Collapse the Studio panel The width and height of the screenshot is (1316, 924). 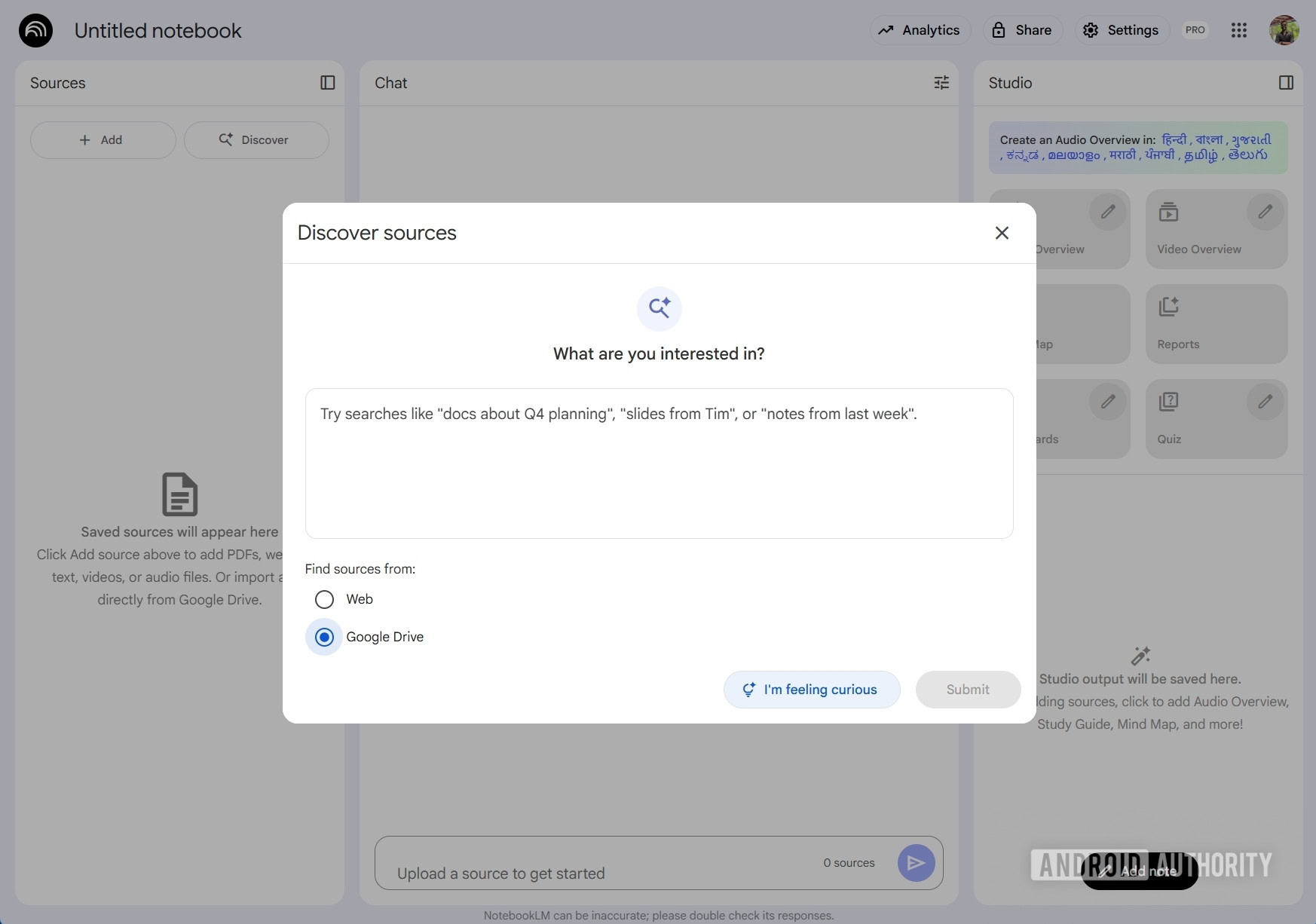(1287, 83)
